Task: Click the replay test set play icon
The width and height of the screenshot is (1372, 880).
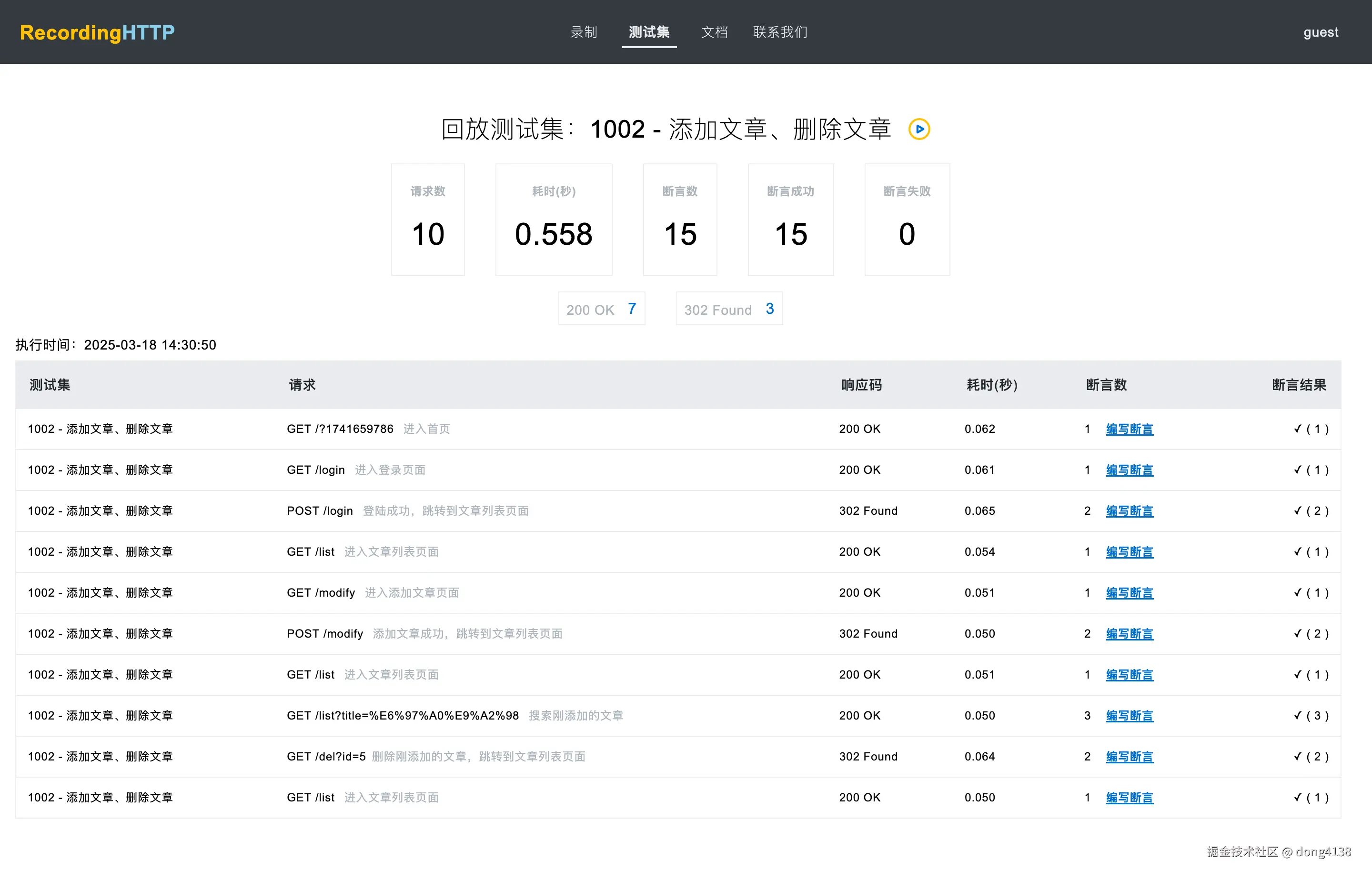Action: (x=919, y=129)
